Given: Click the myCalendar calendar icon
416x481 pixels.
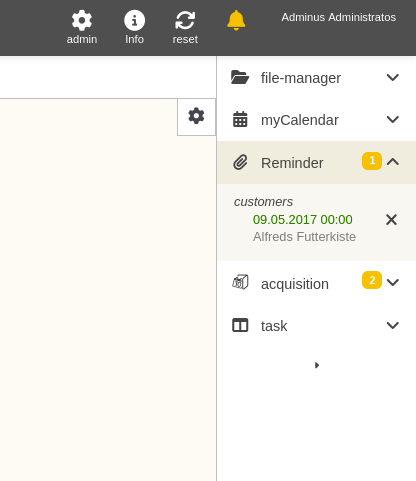Looking at the screenshot, I should tap(240, 119).
